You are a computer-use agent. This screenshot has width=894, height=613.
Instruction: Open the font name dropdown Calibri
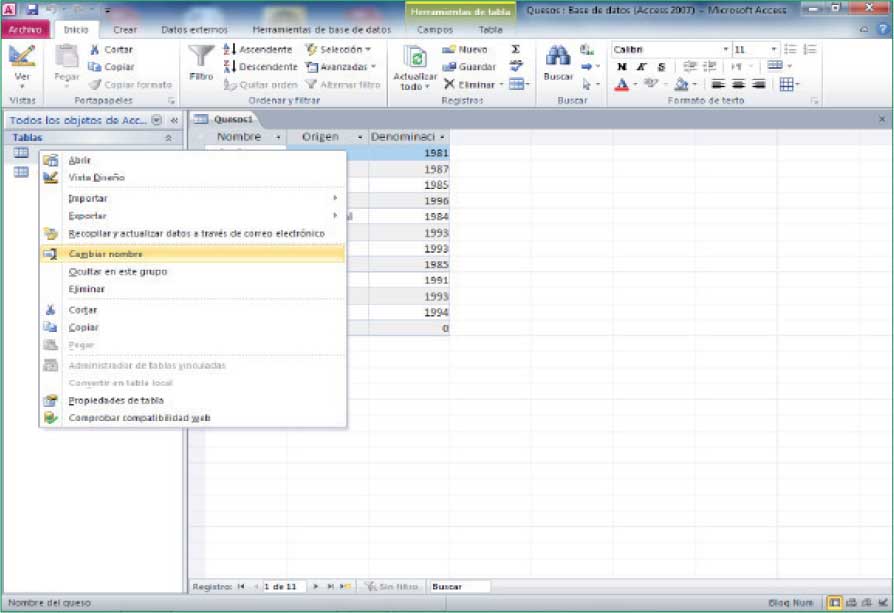coord(668,49)
